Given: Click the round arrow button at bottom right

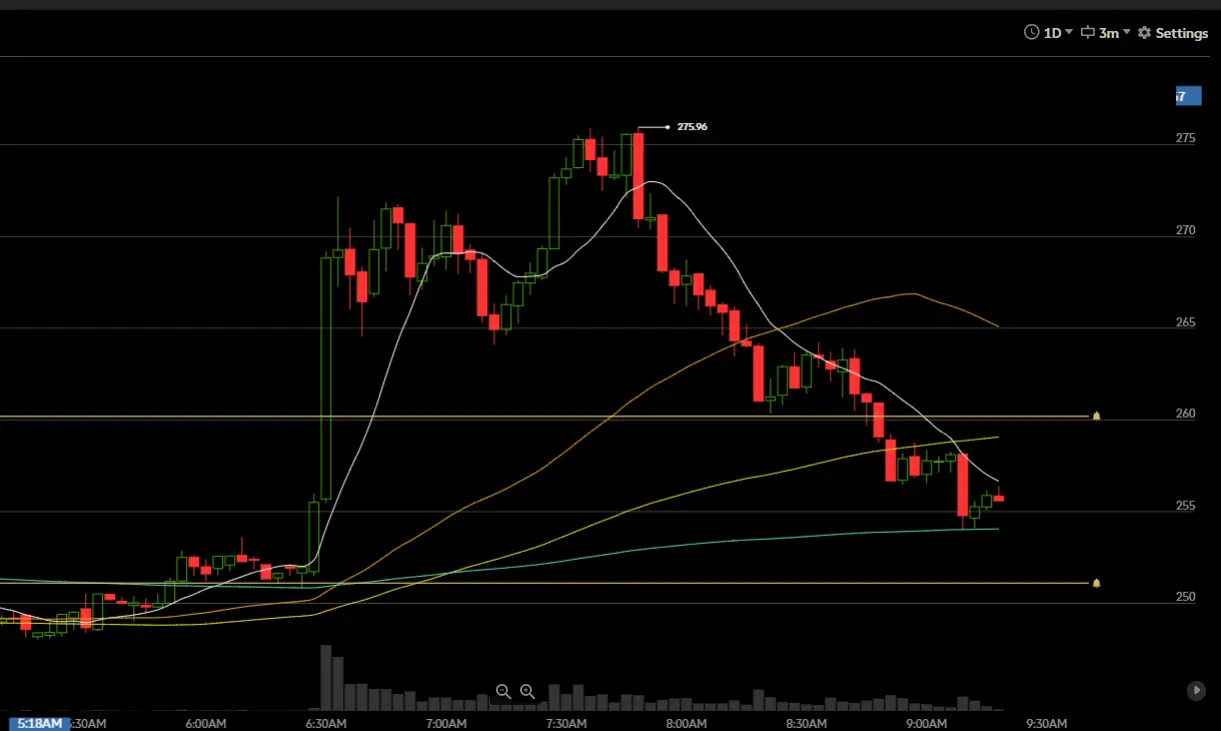Looking at the screenshot, I should [1196, 690].
